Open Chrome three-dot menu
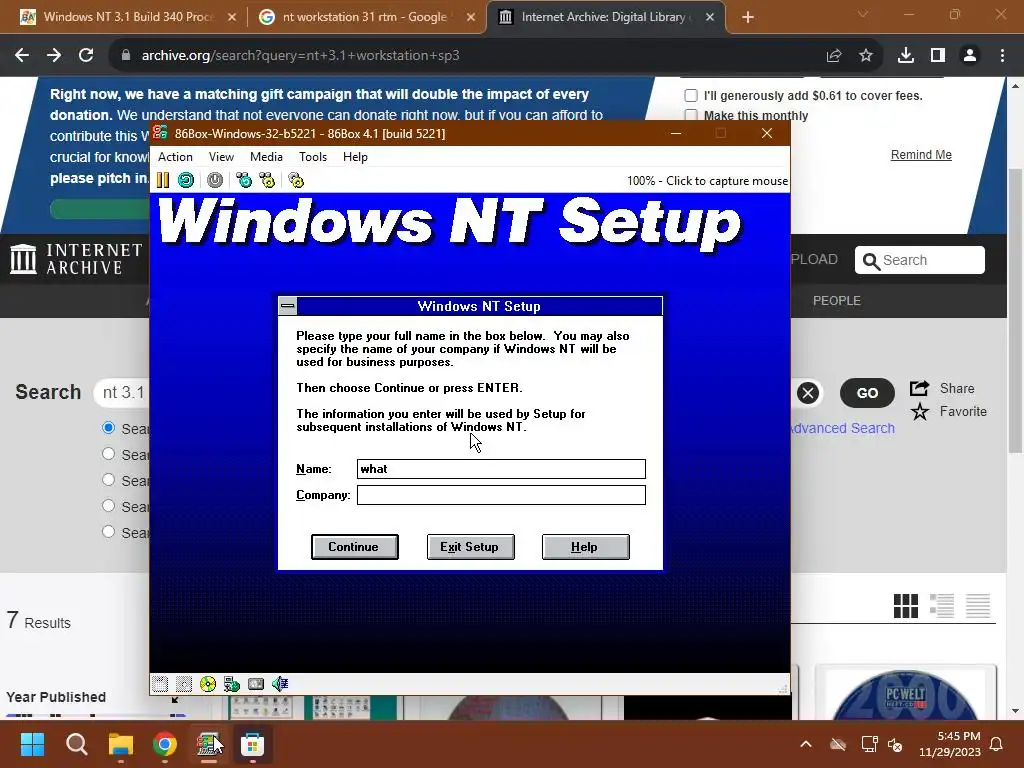Viewport: 1024px width, 768px height. pyautogui.click(x=1002, y=56)
